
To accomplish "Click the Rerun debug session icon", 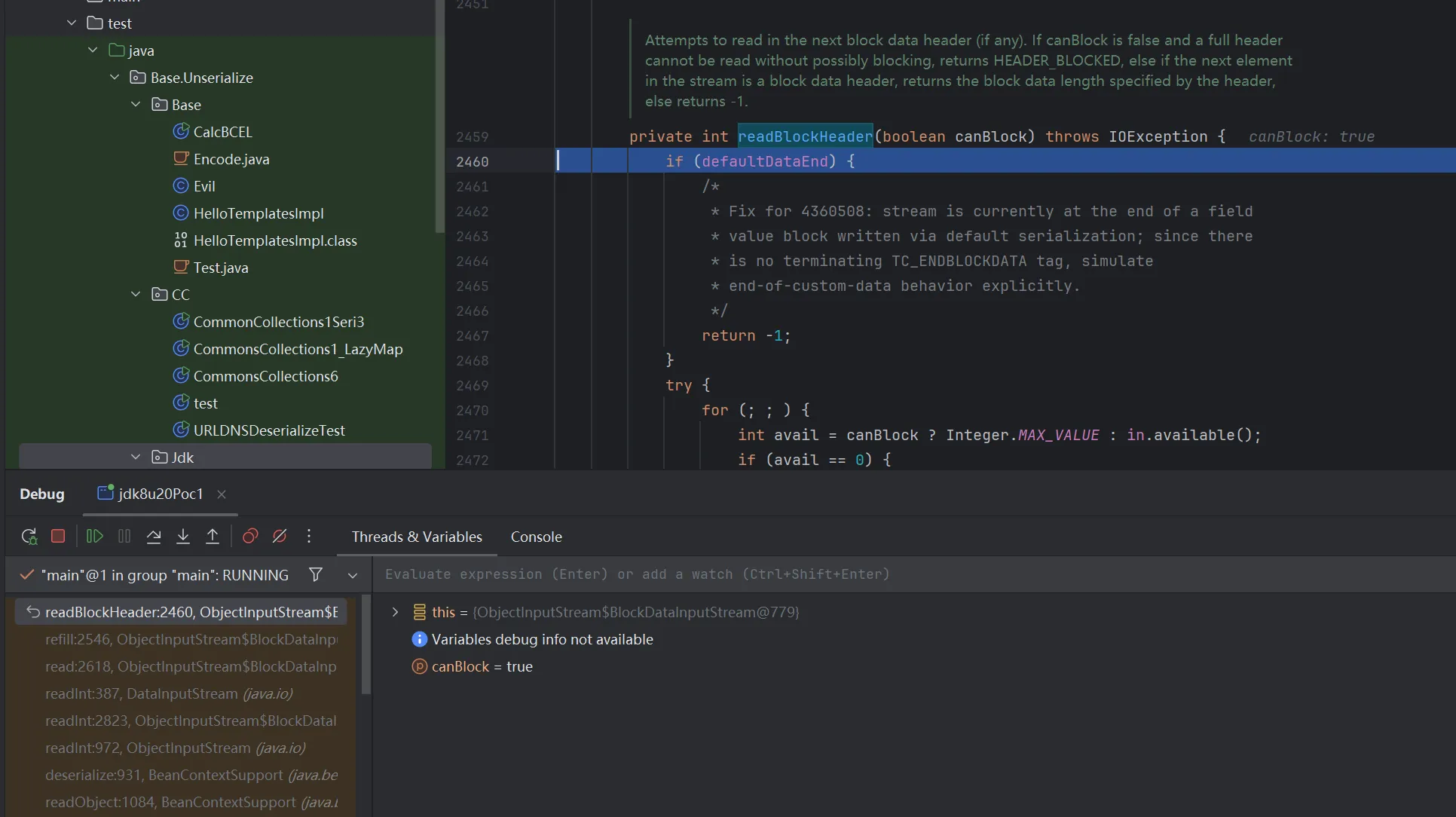I will (29, 536).
